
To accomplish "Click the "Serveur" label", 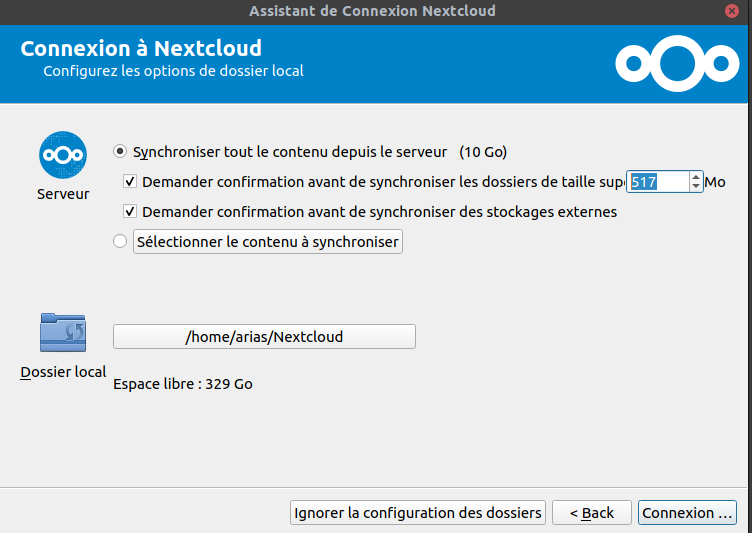I will pos(63,194).
